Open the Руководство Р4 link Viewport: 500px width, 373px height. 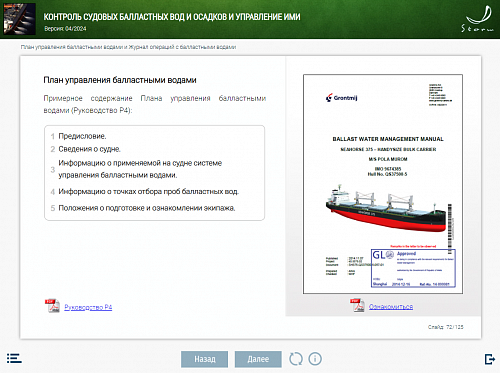[88, 307]
